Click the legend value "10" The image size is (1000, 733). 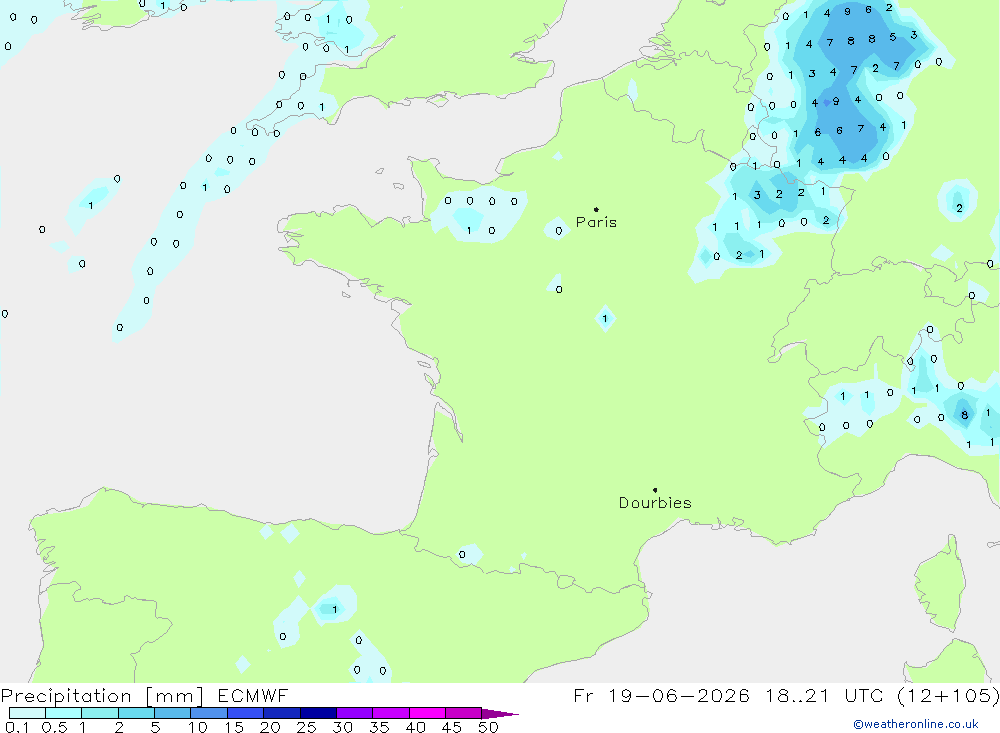coord(198,727)
